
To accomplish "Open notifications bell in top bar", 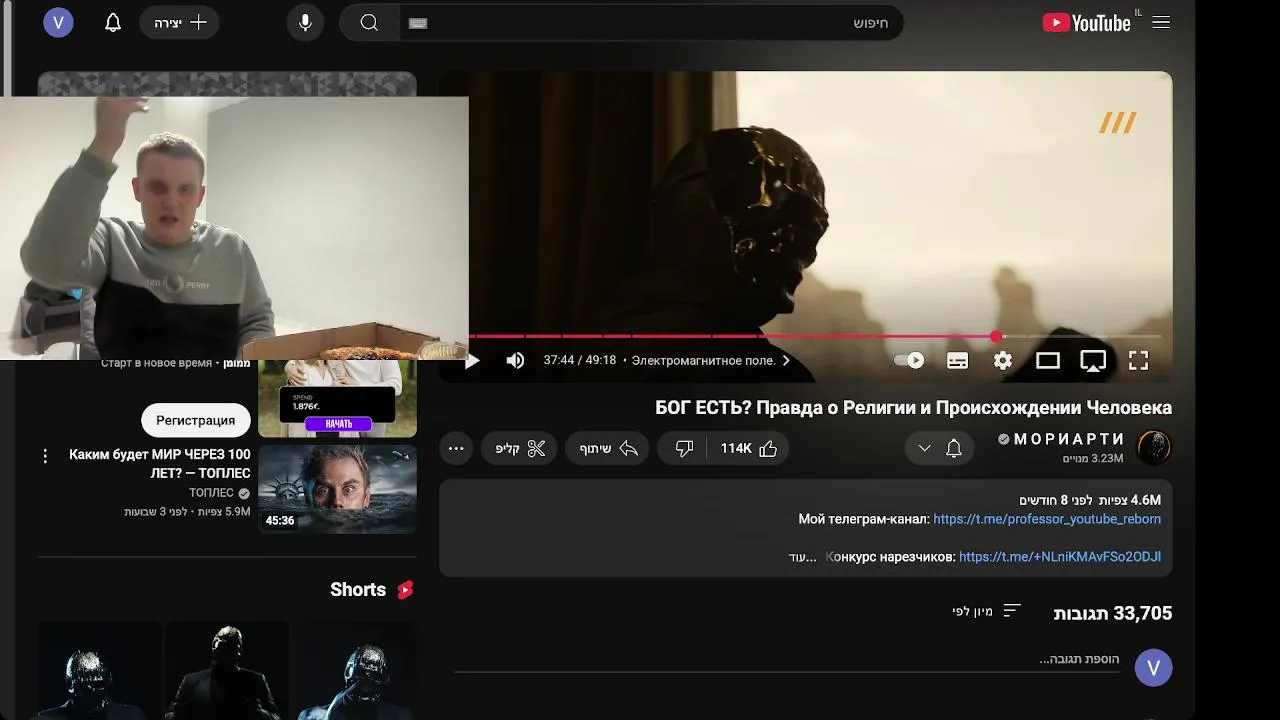I will pyautogui.click(x=113, y=23).
